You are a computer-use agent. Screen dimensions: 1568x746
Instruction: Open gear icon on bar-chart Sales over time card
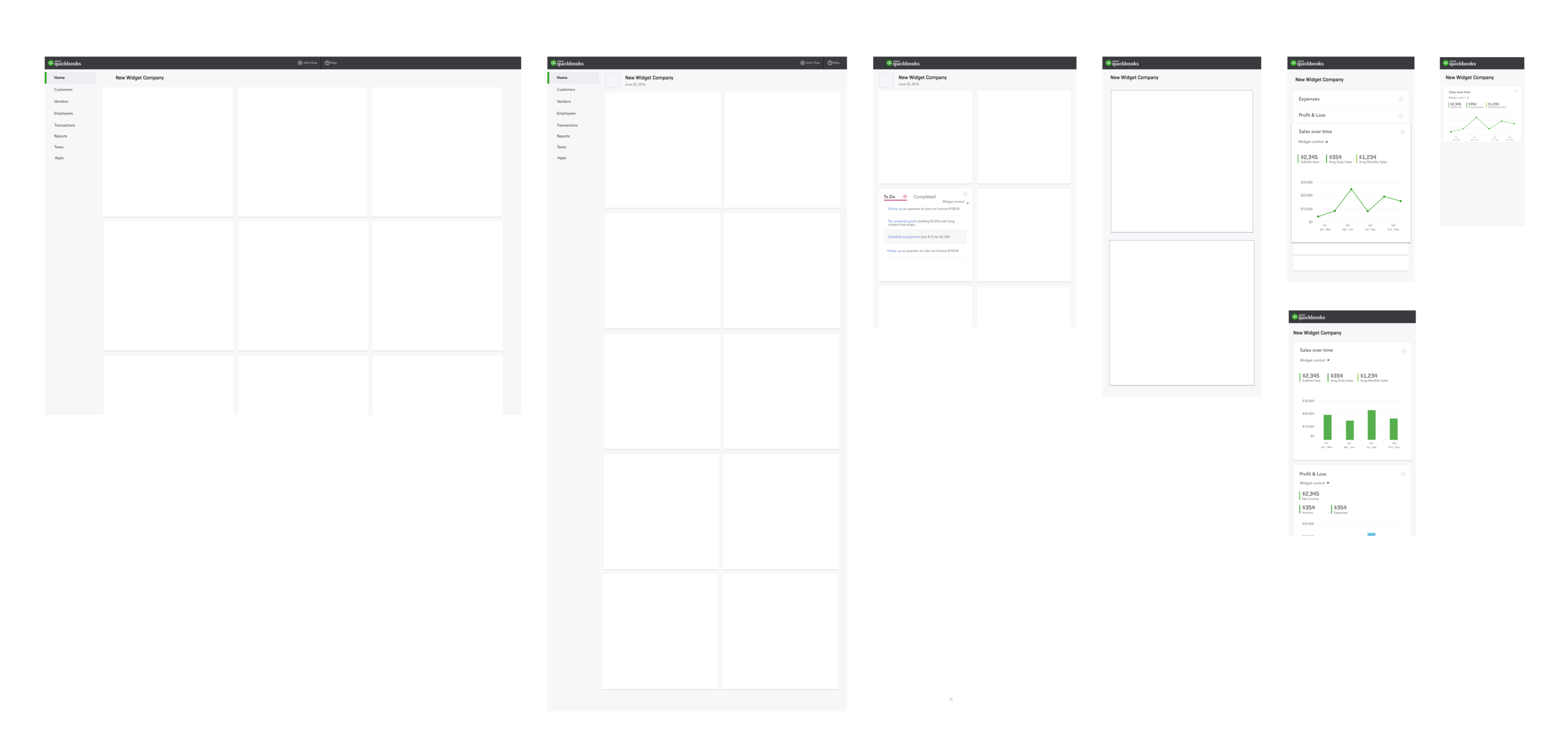click(x=1404, y=350)
